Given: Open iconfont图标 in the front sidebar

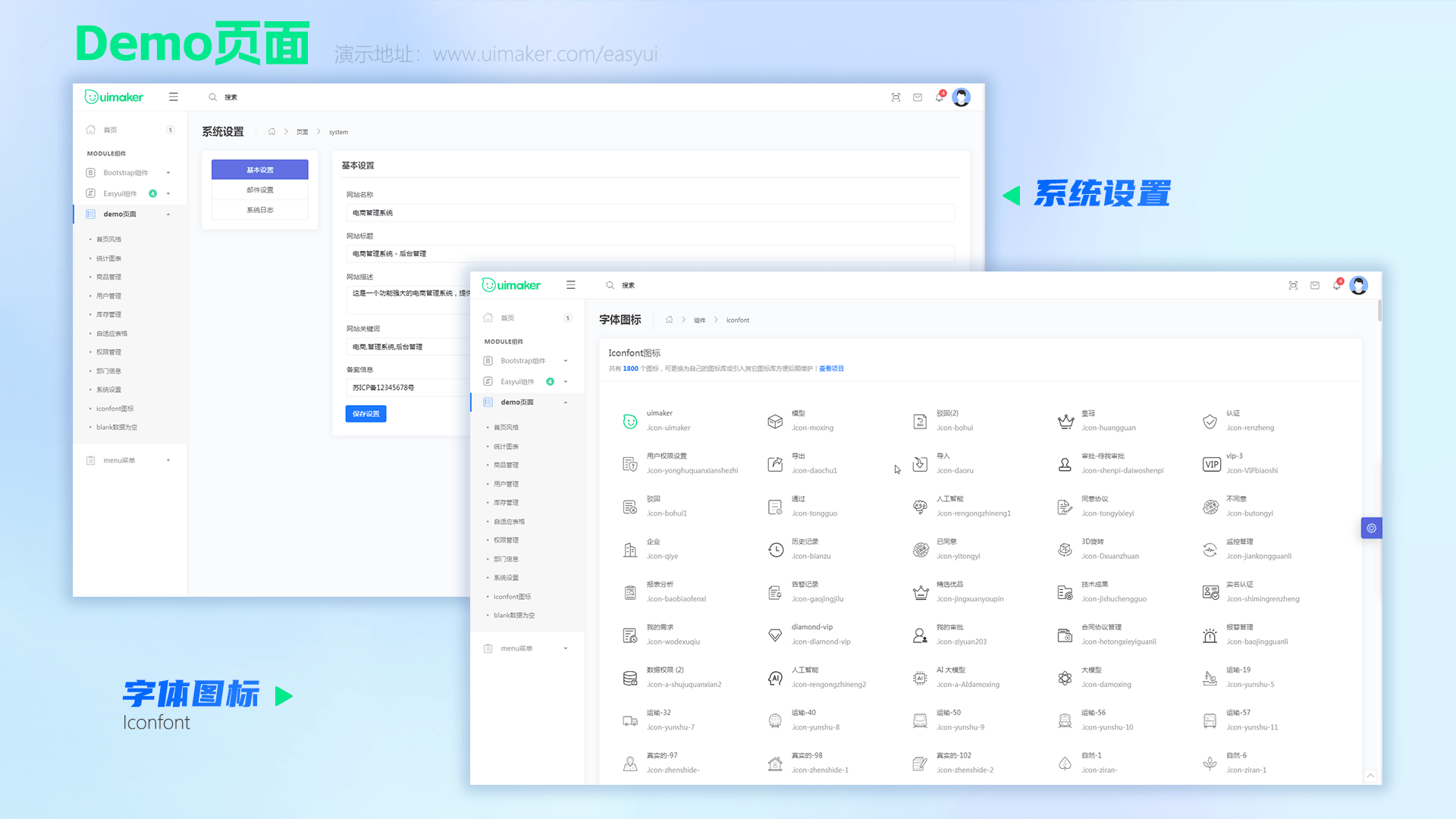Looking at the screenshot, I should pyautogui.click(x=512, y=597).
